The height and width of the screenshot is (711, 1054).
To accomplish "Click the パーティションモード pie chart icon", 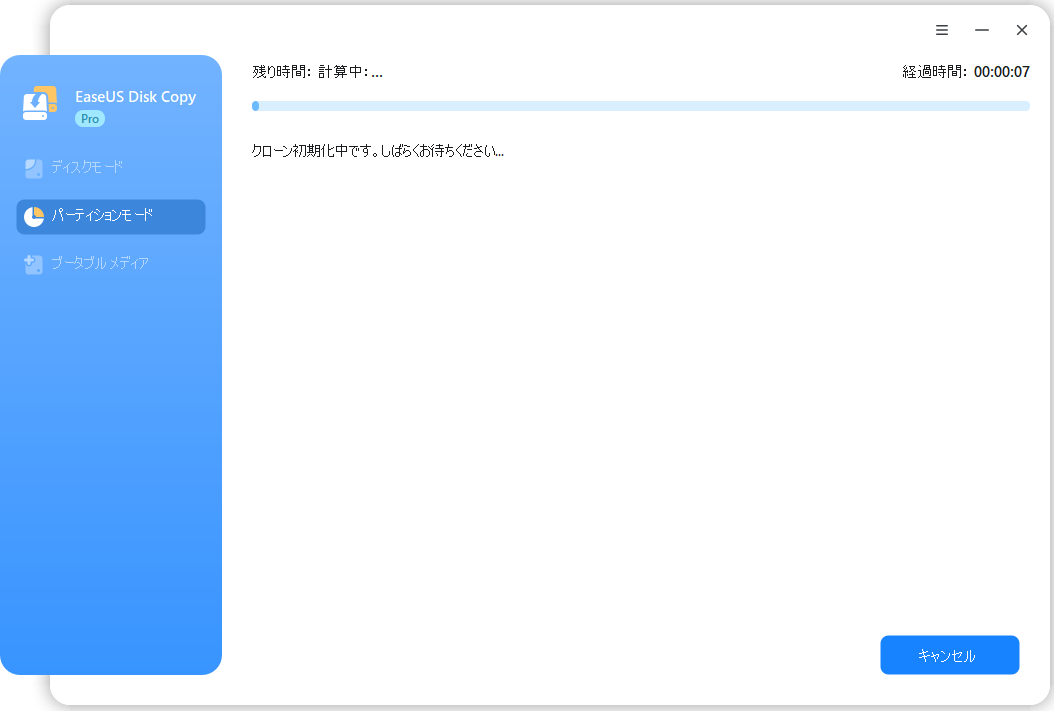I will tap(34, 217).
